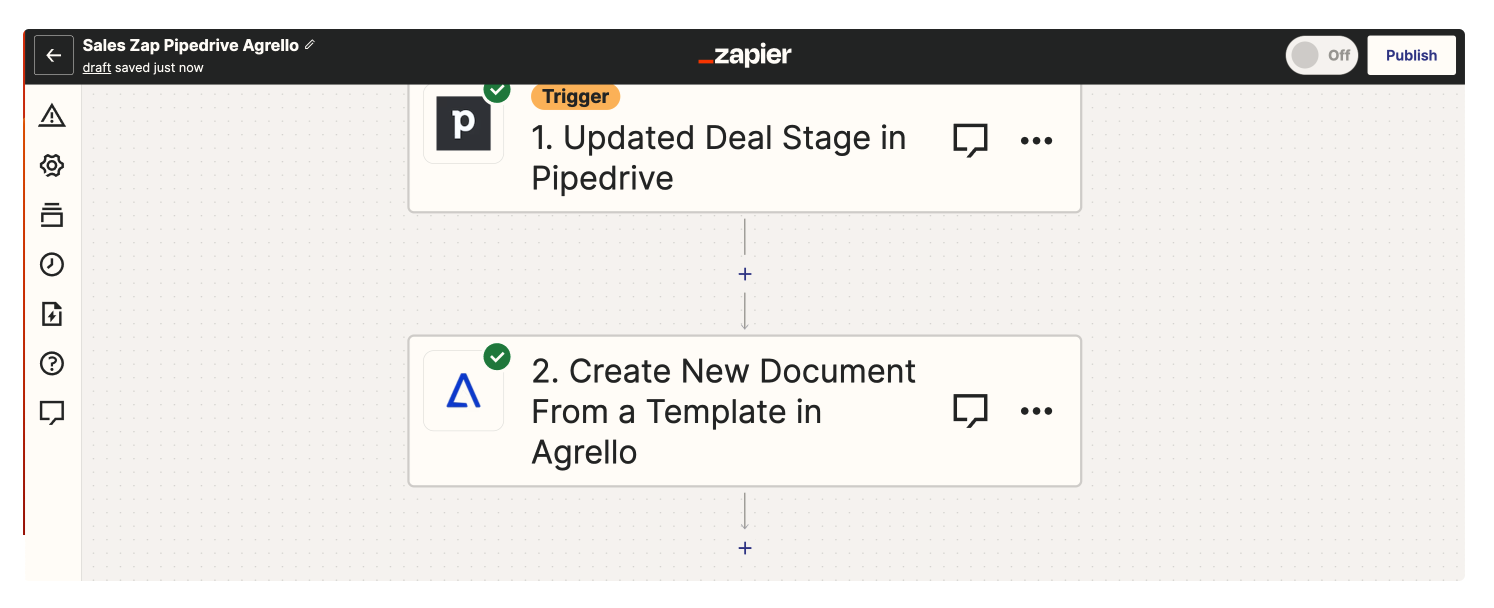
Task: Publish the Zap
Action: (x=1411, y=56)
